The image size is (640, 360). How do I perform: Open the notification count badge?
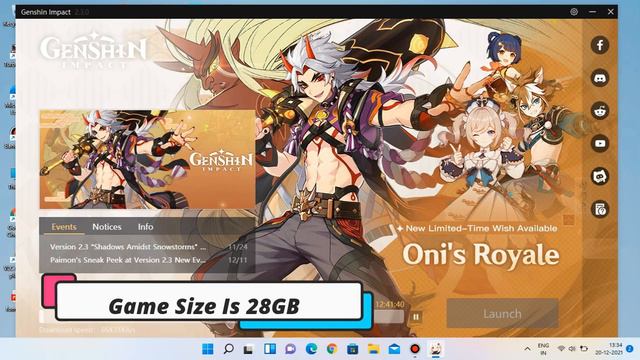[630, 349]
